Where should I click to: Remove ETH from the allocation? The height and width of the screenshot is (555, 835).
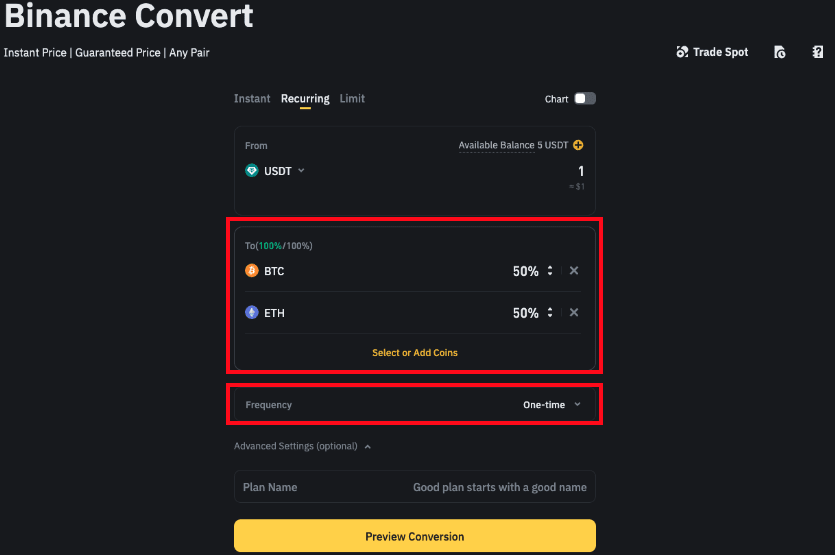574,313
